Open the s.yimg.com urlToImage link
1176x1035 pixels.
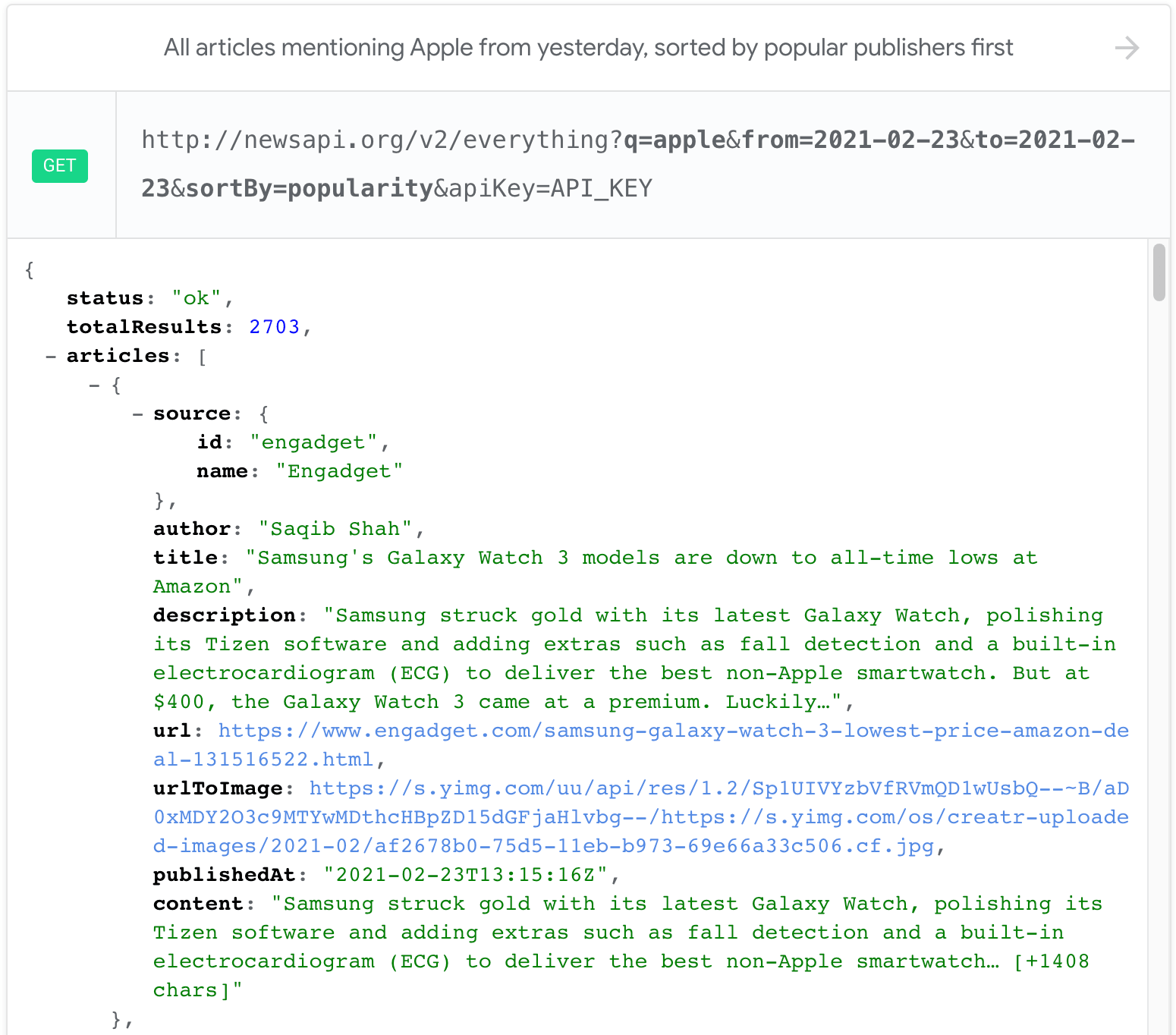pos(641,817)
